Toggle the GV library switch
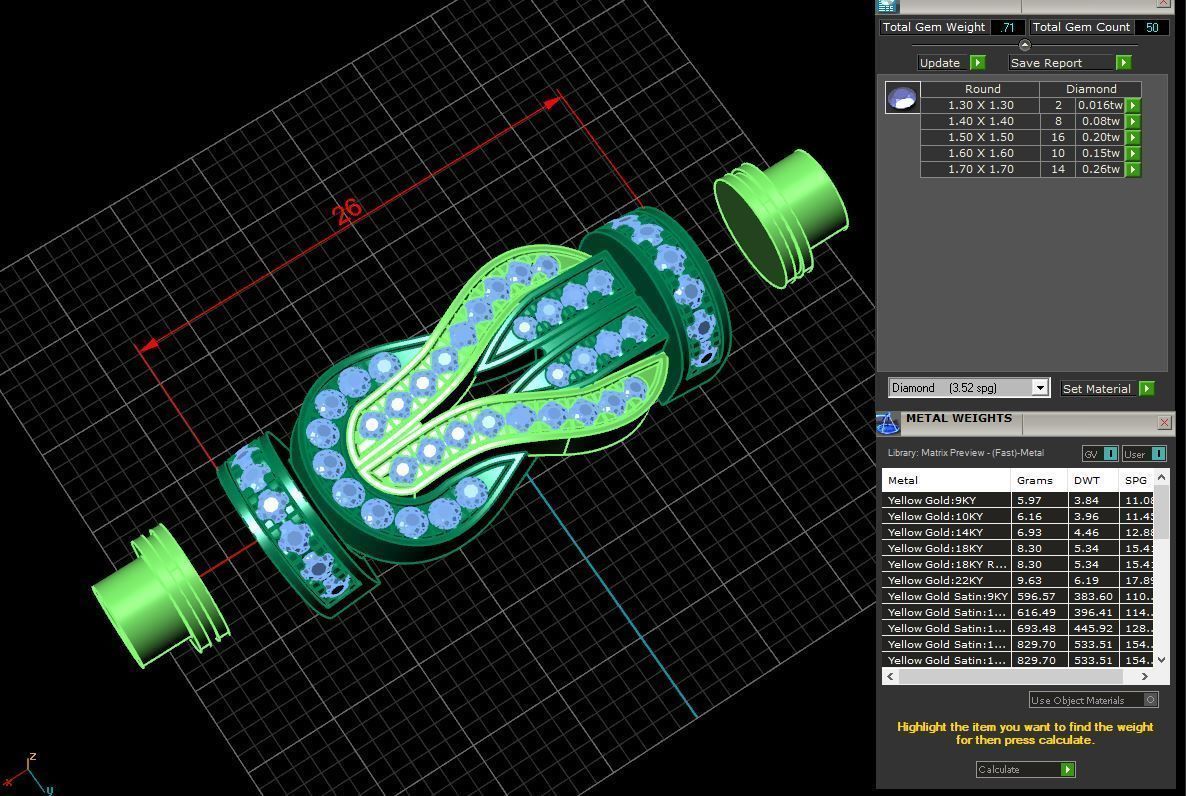1186x796 pixels. click(1110, 454)
